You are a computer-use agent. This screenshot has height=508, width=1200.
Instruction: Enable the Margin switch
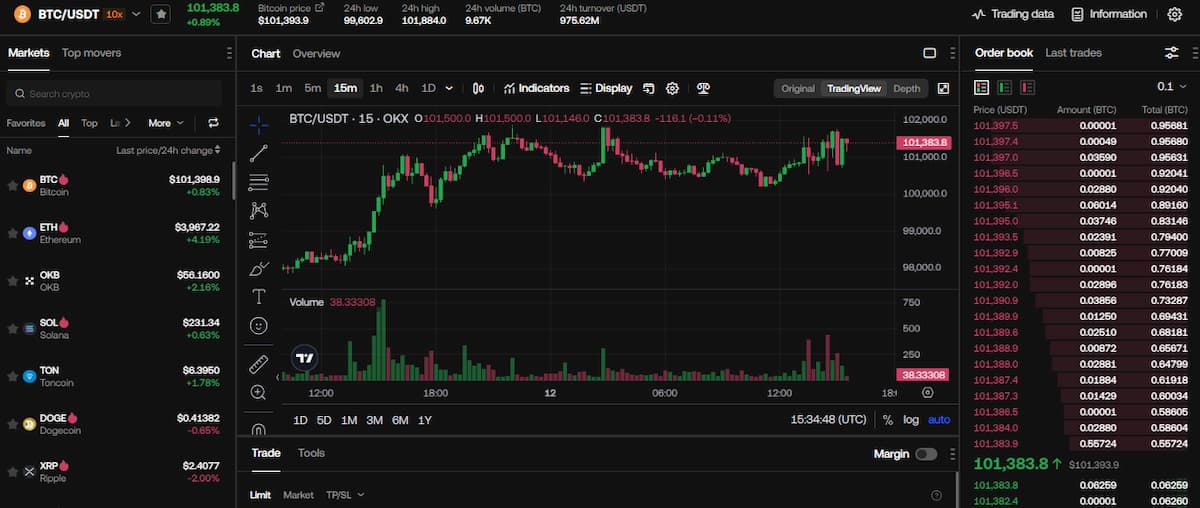tap(926, 454)
